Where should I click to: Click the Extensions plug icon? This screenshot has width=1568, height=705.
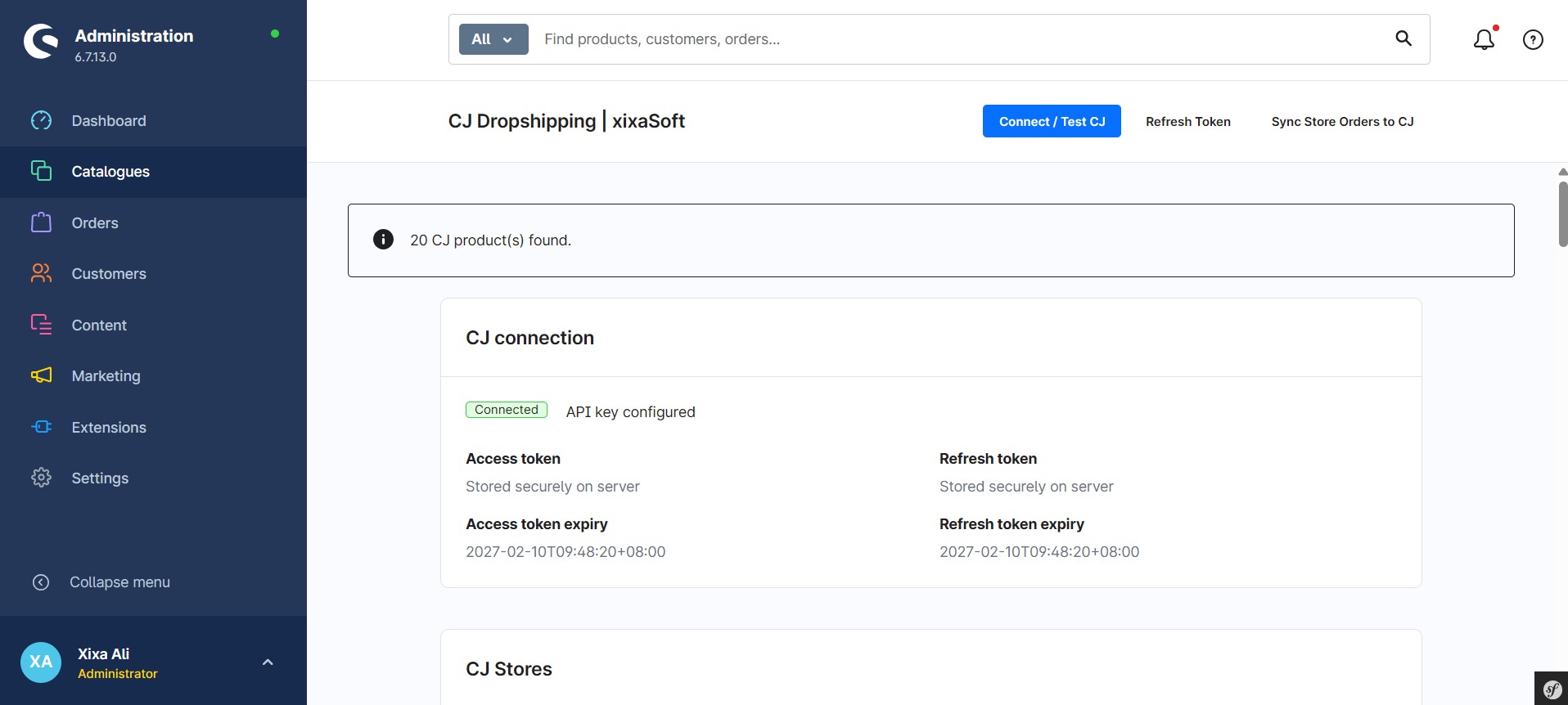tap(41, 427)
